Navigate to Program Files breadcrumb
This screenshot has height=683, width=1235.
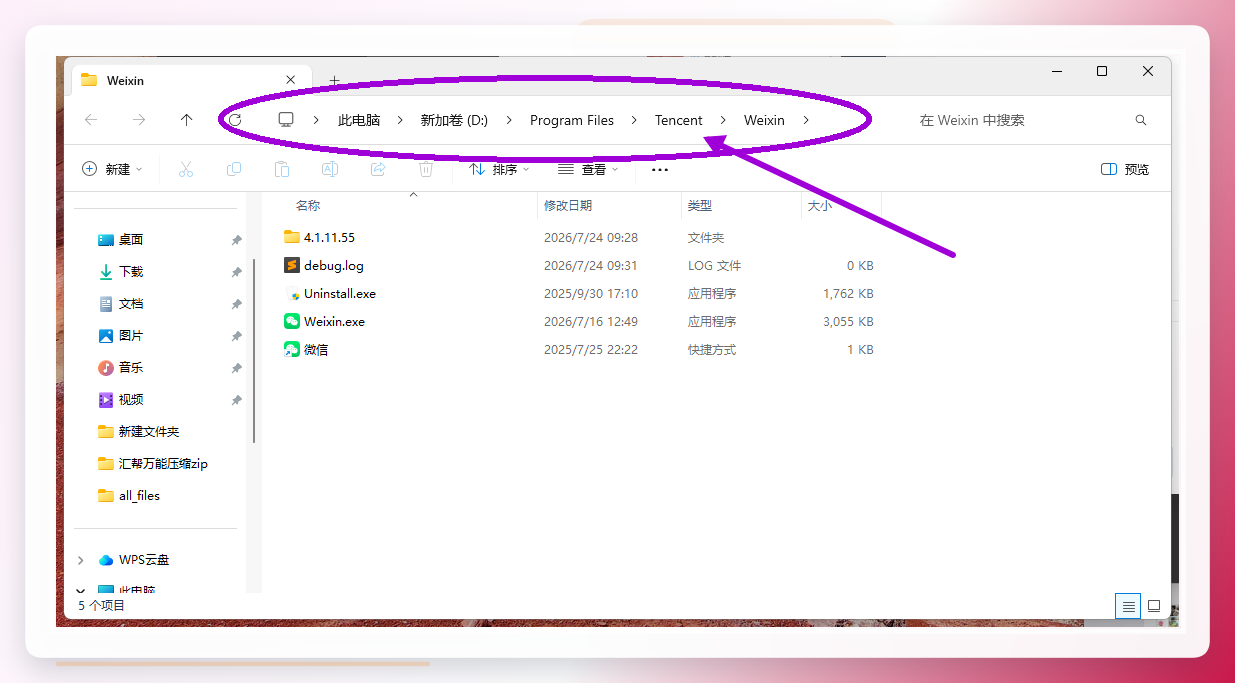572,120
